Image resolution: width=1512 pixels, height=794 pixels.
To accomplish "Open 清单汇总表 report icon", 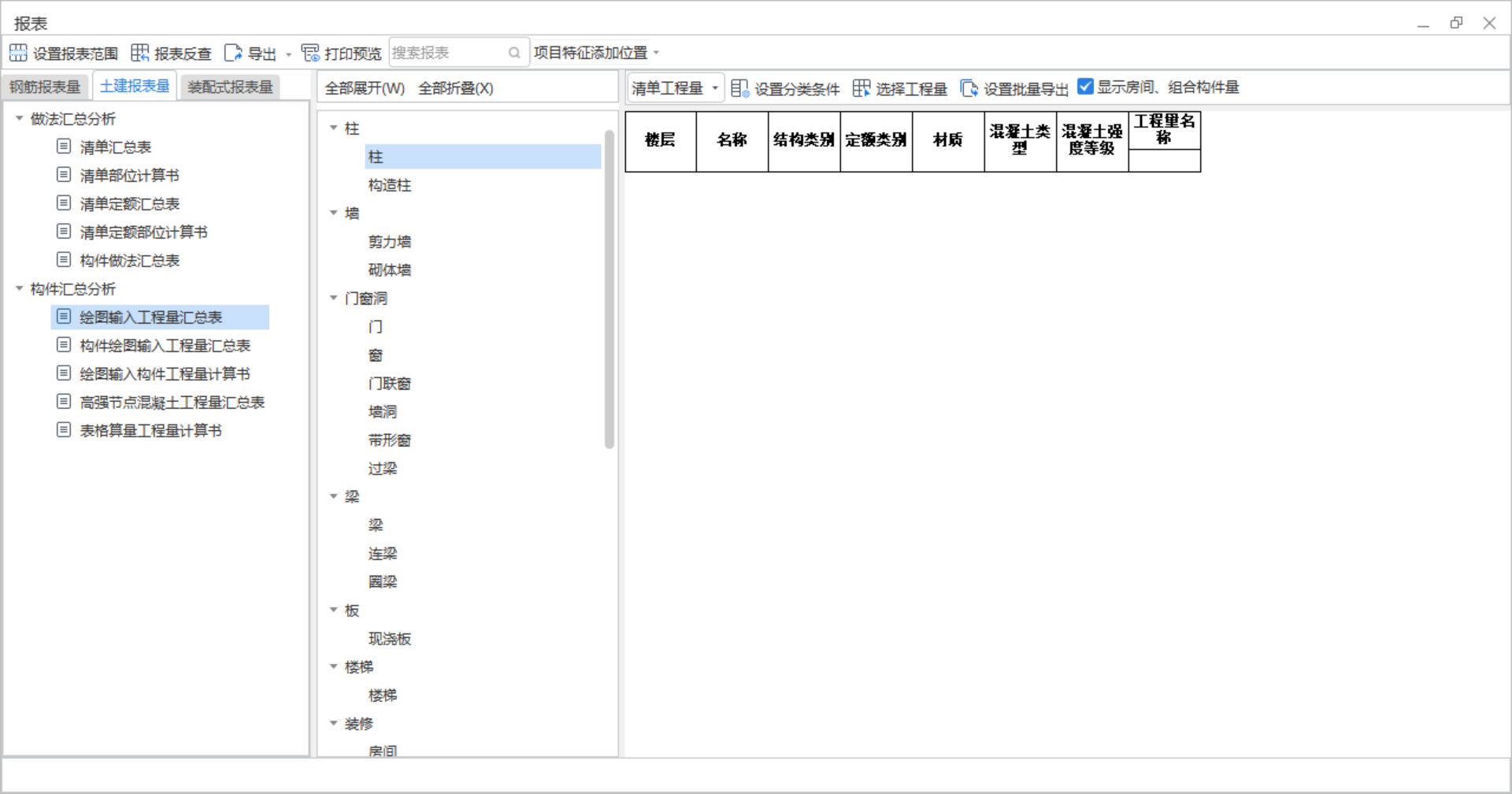I will pyautogui.click(x=64, y=147).
